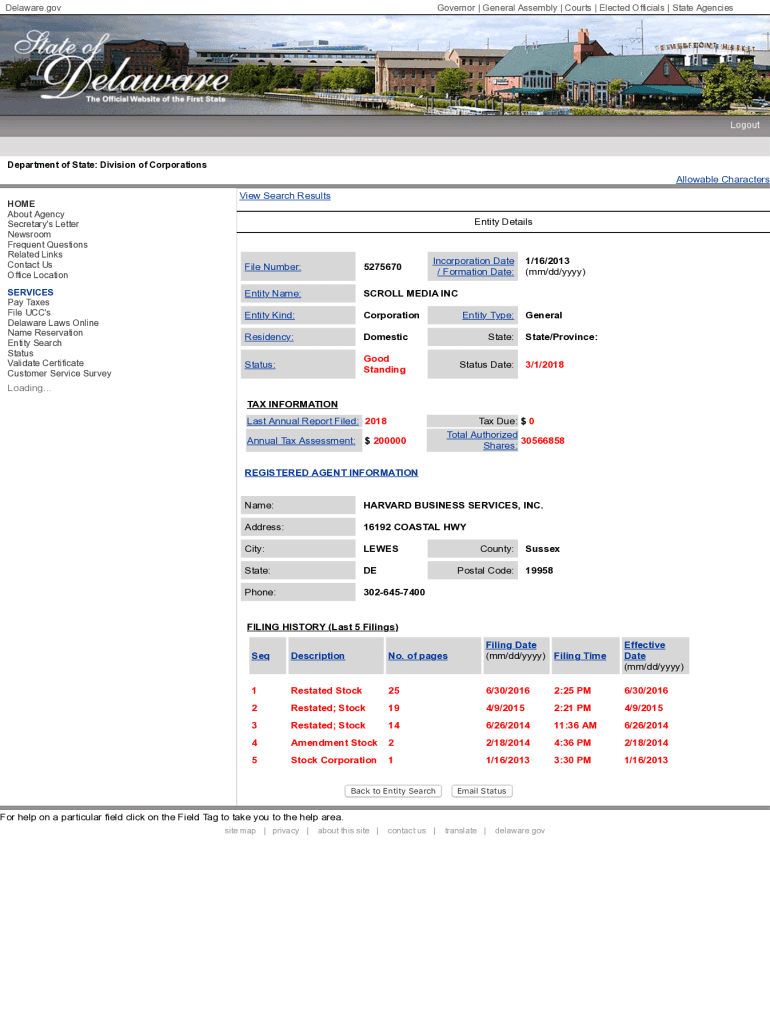Select Entity Search in the sidebar
770x1024 pixels.
point(34,343)
